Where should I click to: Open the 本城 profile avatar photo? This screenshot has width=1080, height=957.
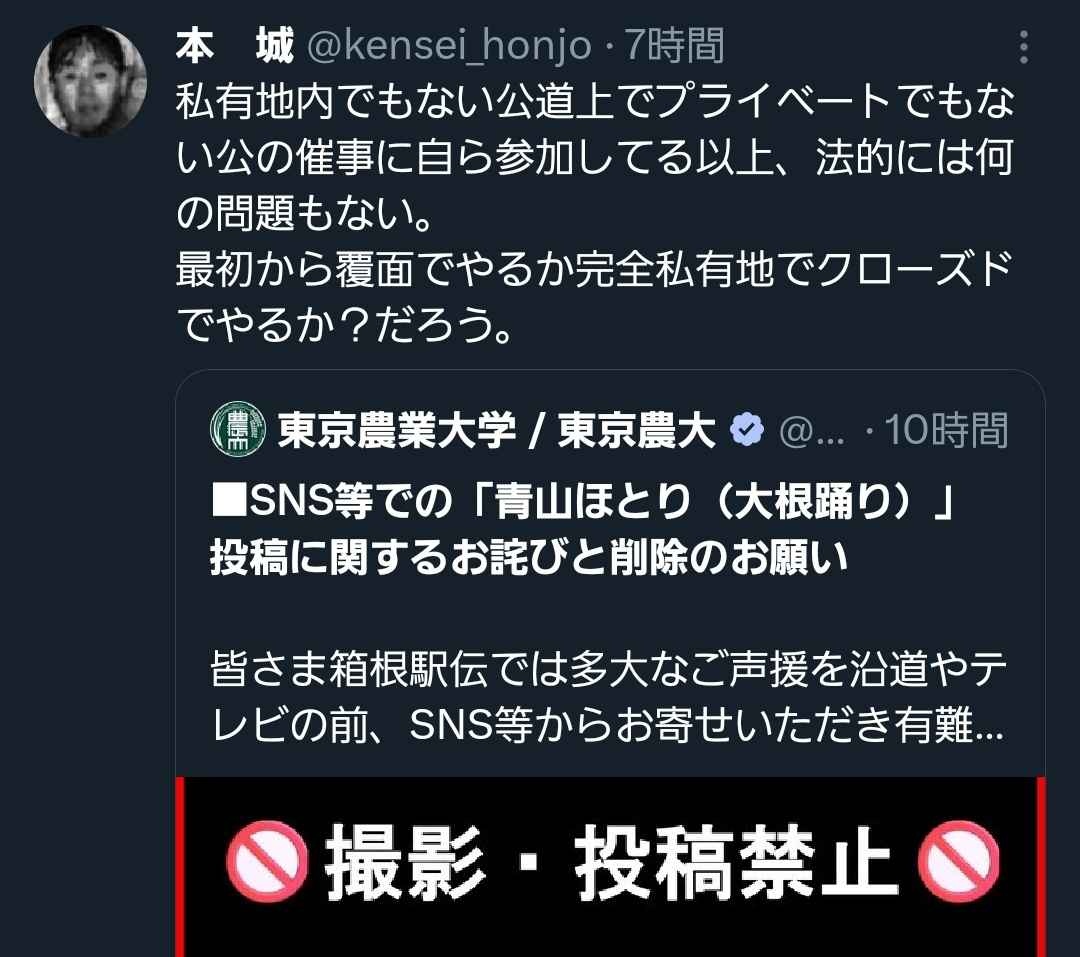pos(90,81)
